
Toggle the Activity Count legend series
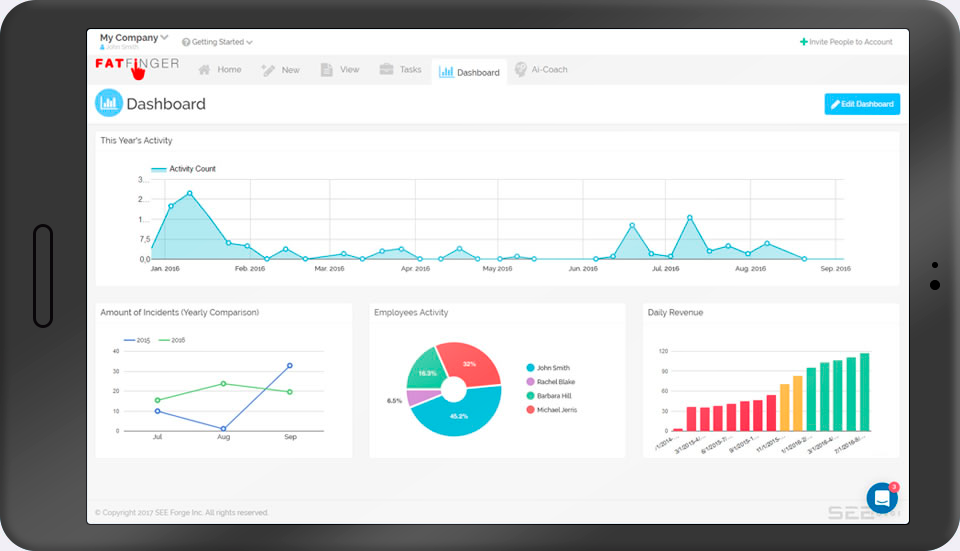(183, 169)
